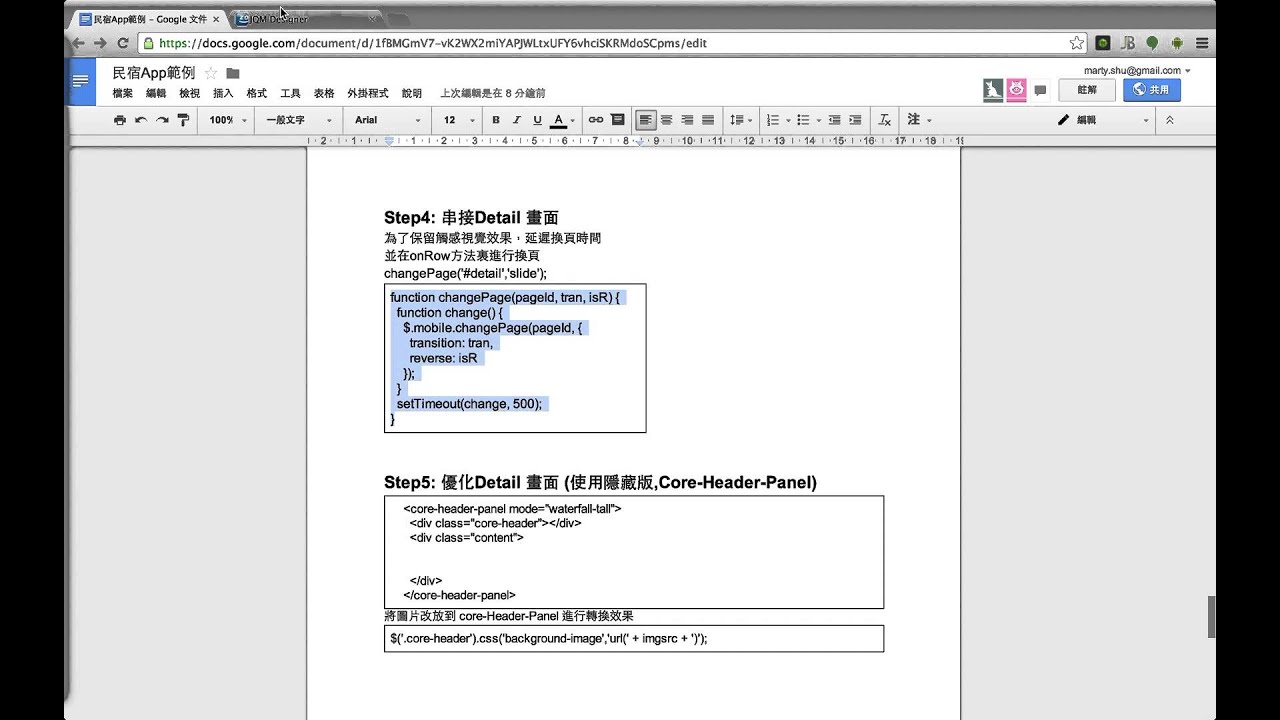Undo the last edit
The width and height of the screenshot is (1280, 720).
(141, 120)
